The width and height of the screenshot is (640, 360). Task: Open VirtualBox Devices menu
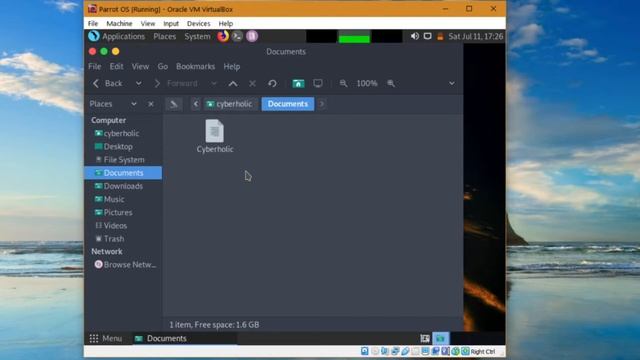tap(199, 24)
